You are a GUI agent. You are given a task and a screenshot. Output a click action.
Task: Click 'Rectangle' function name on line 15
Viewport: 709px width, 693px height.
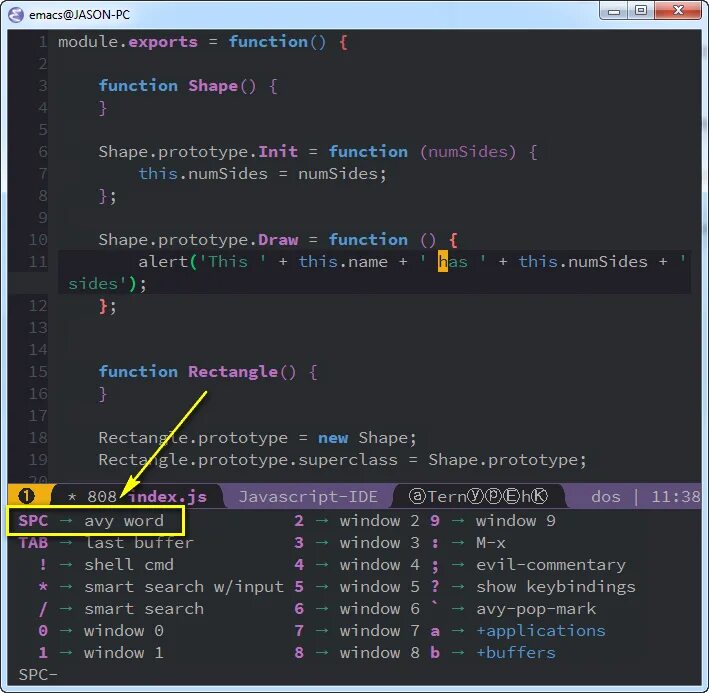tap(233, 372)
